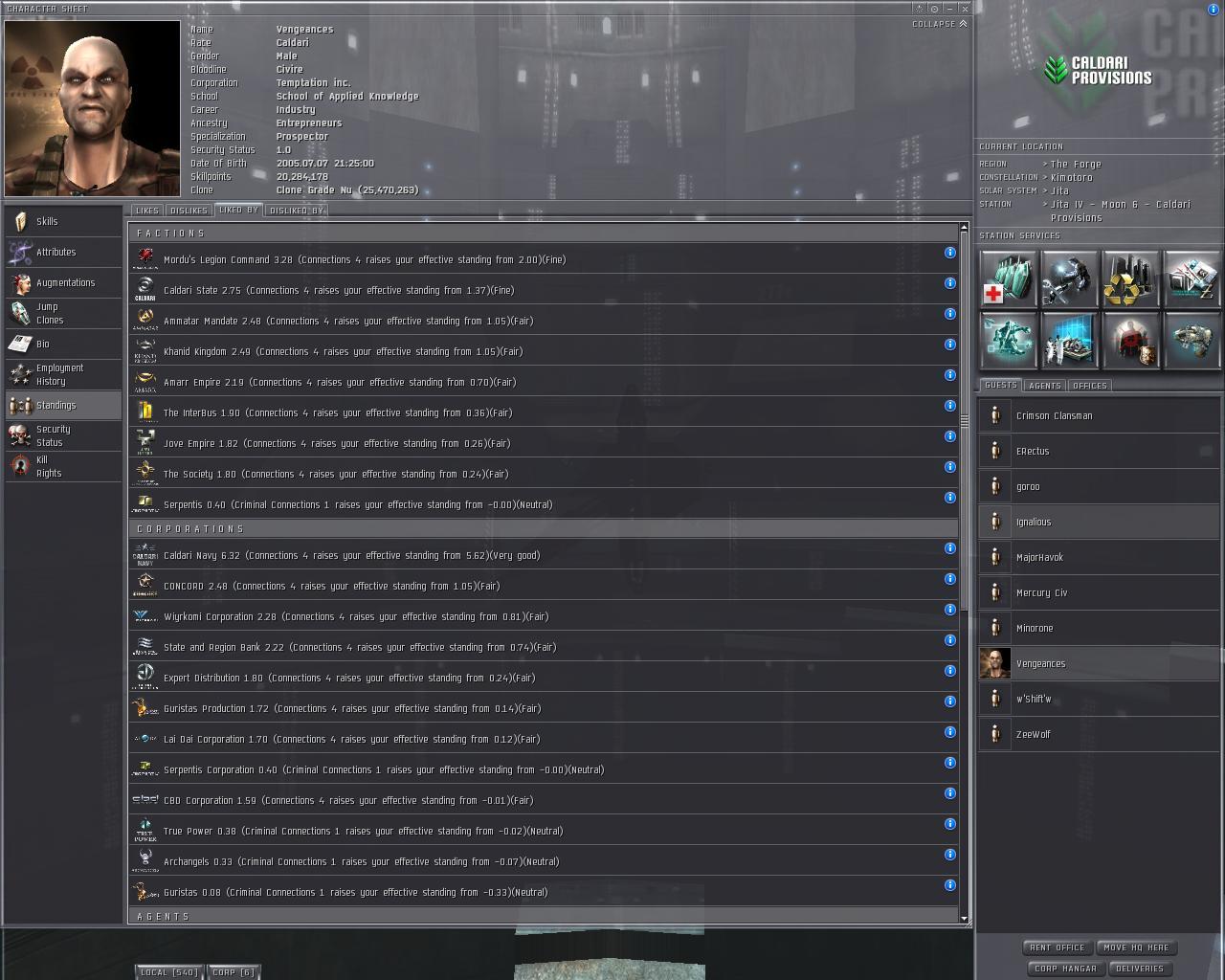Image resolution: width=1225 pixels, height=980 pixels.
Task: Open the Deliveries hangar
Action: pyautogui.click(x=1140, y=969)
